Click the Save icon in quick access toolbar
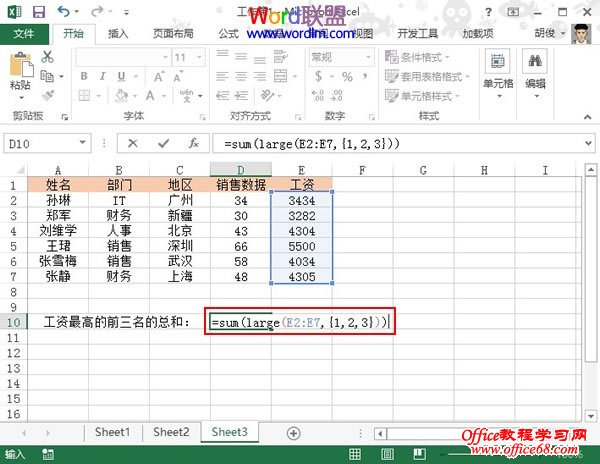The width and height of the screenshot is (600, 464). 39,12
